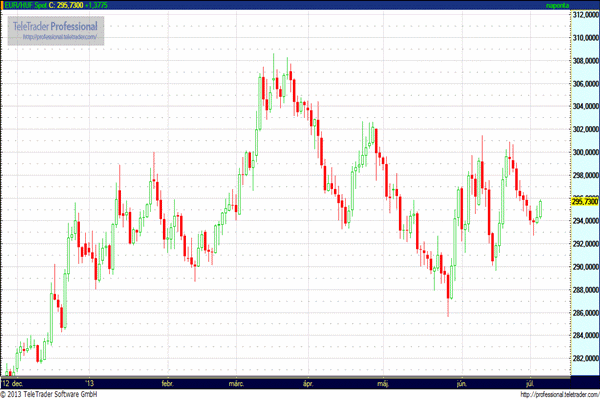
Task: Select the '12 dec. time axis label
Action: (12, 382)
